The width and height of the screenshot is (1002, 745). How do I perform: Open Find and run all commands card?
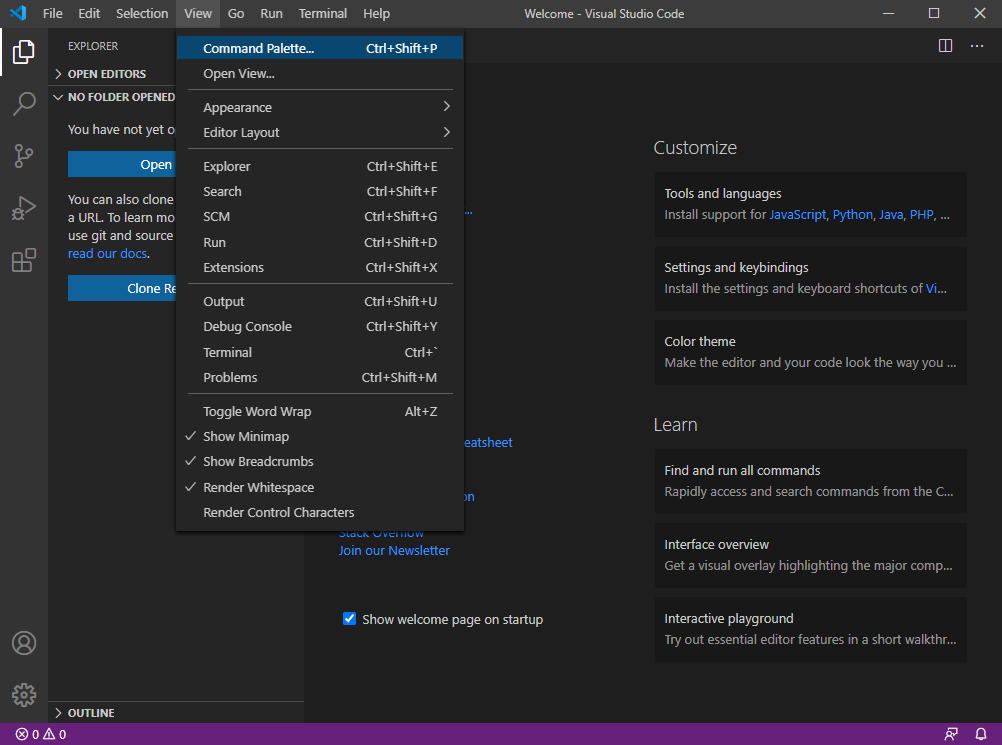point(810,481)
